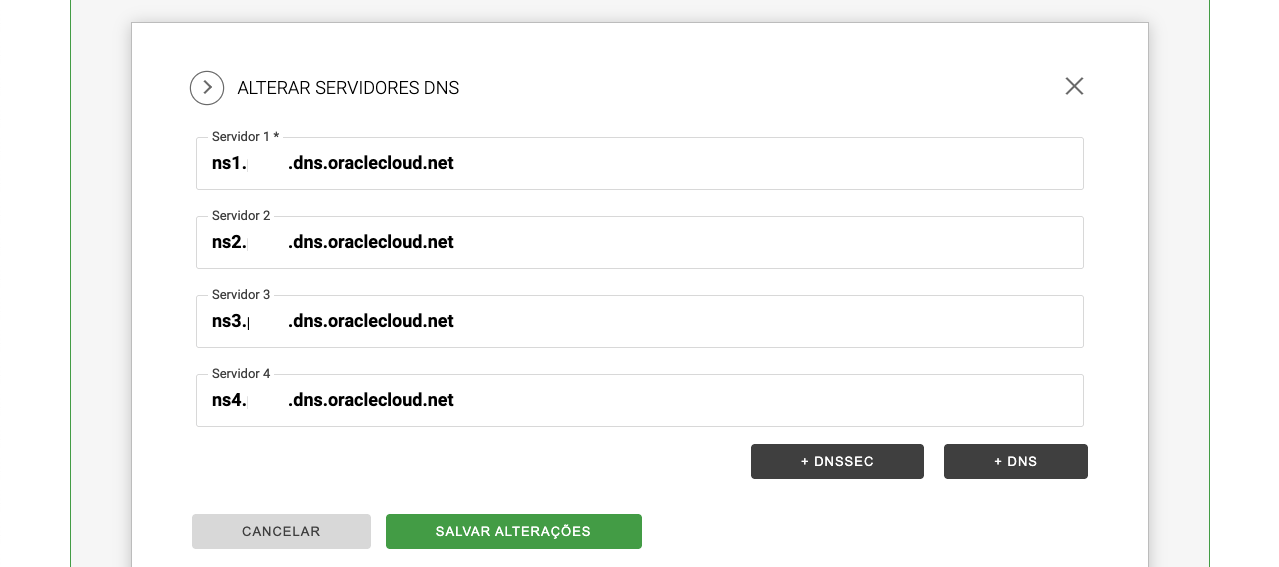Save with Salvar Alterações button
Viewport: 1279px width, 567px height.
(x=513, y=532)
